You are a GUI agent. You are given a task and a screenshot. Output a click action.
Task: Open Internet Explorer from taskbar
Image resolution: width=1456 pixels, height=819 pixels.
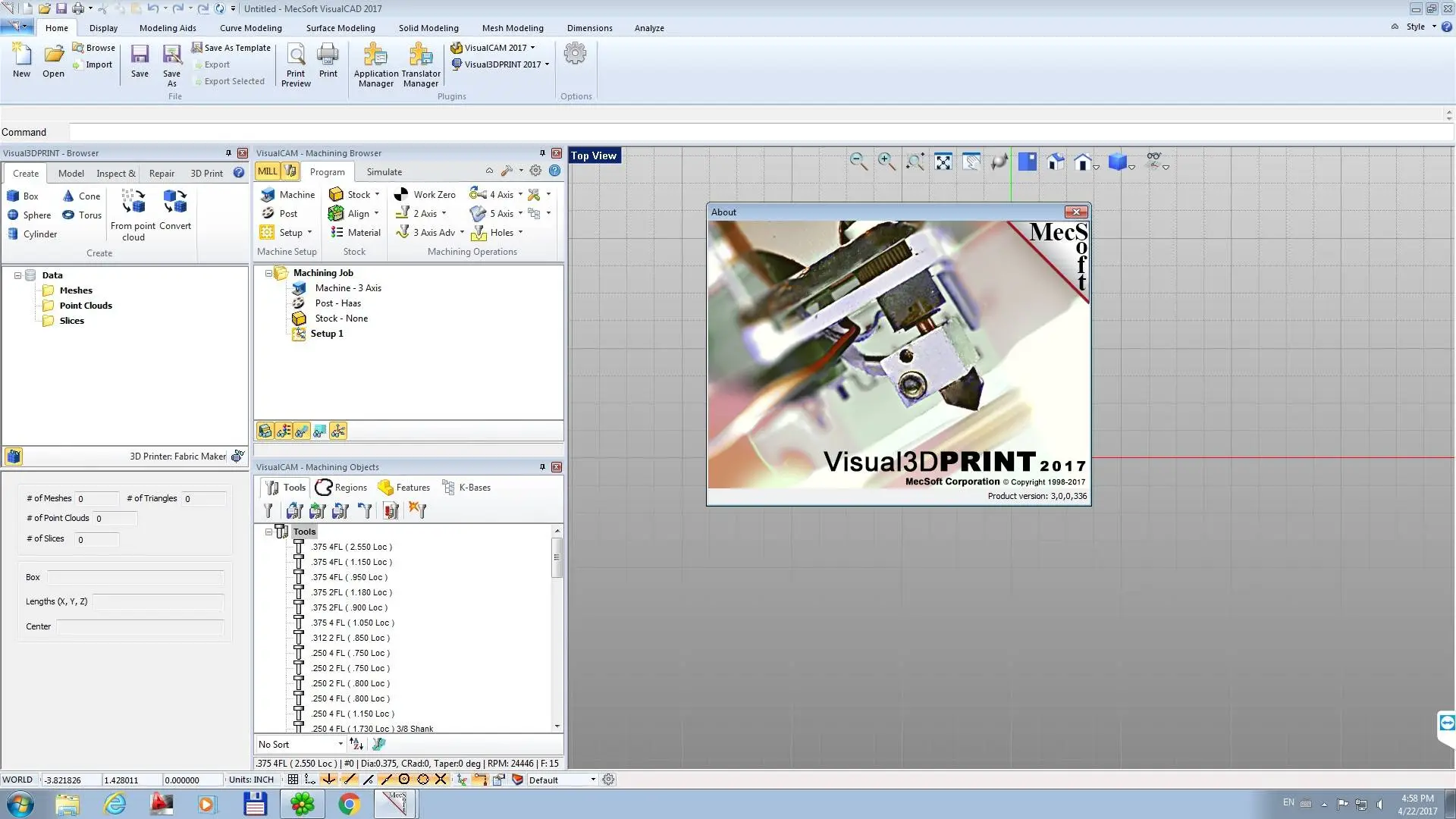tap(115, 804)
